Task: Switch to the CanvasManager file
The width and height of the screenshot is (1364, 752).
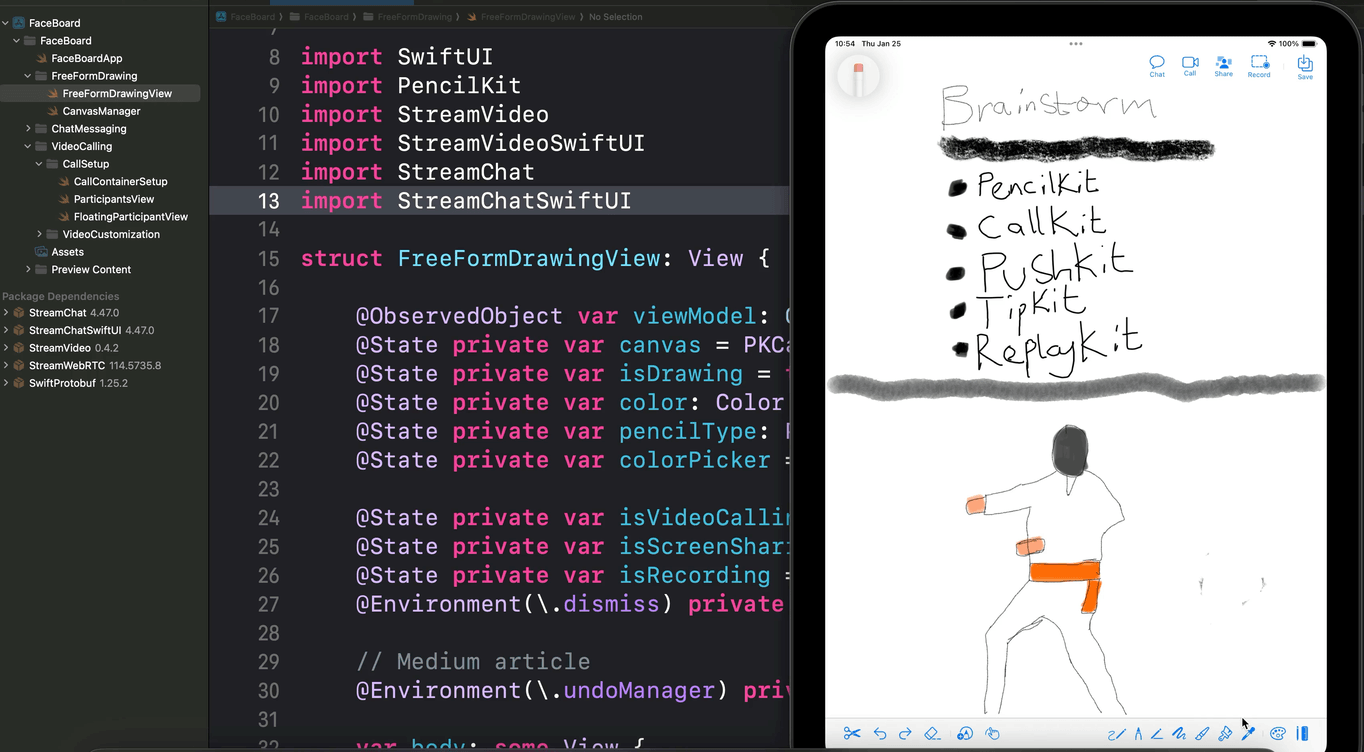Action: point(100,111)
